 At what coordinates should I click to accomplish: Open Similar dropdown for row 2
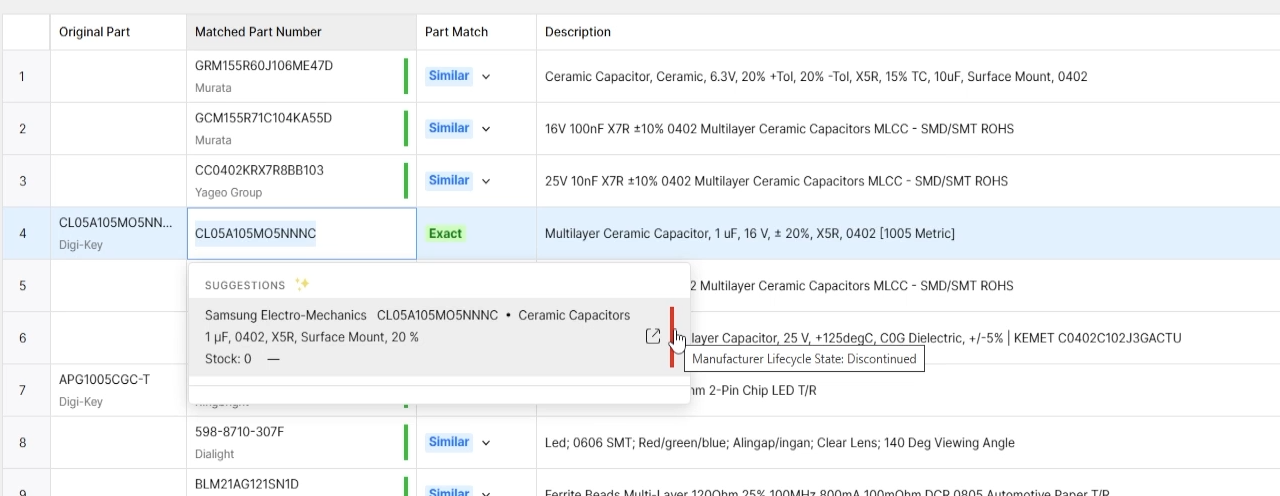pyautogui.click(x=486, y=129)
